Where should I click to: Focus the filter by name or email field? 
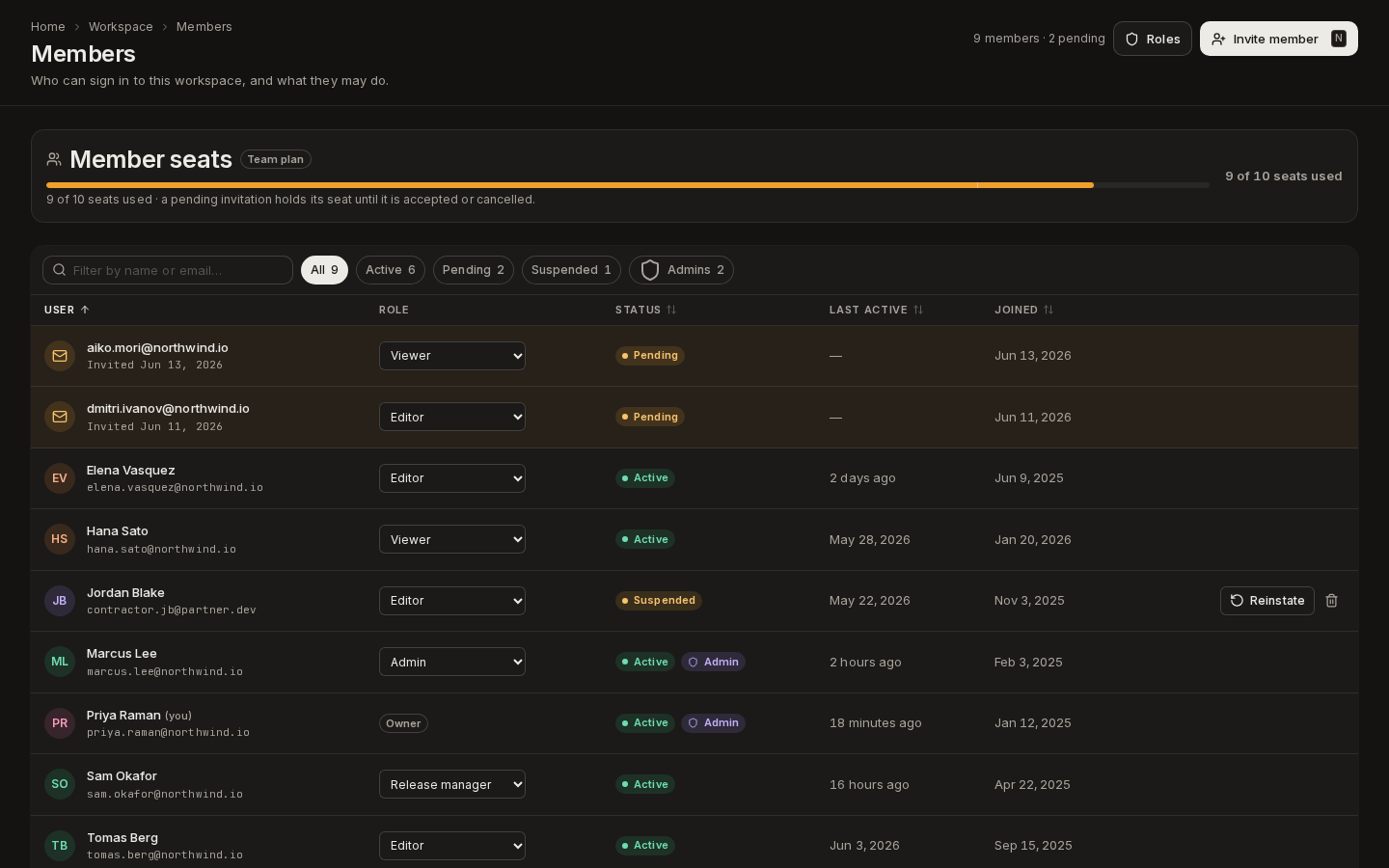[x=168, y=270]
